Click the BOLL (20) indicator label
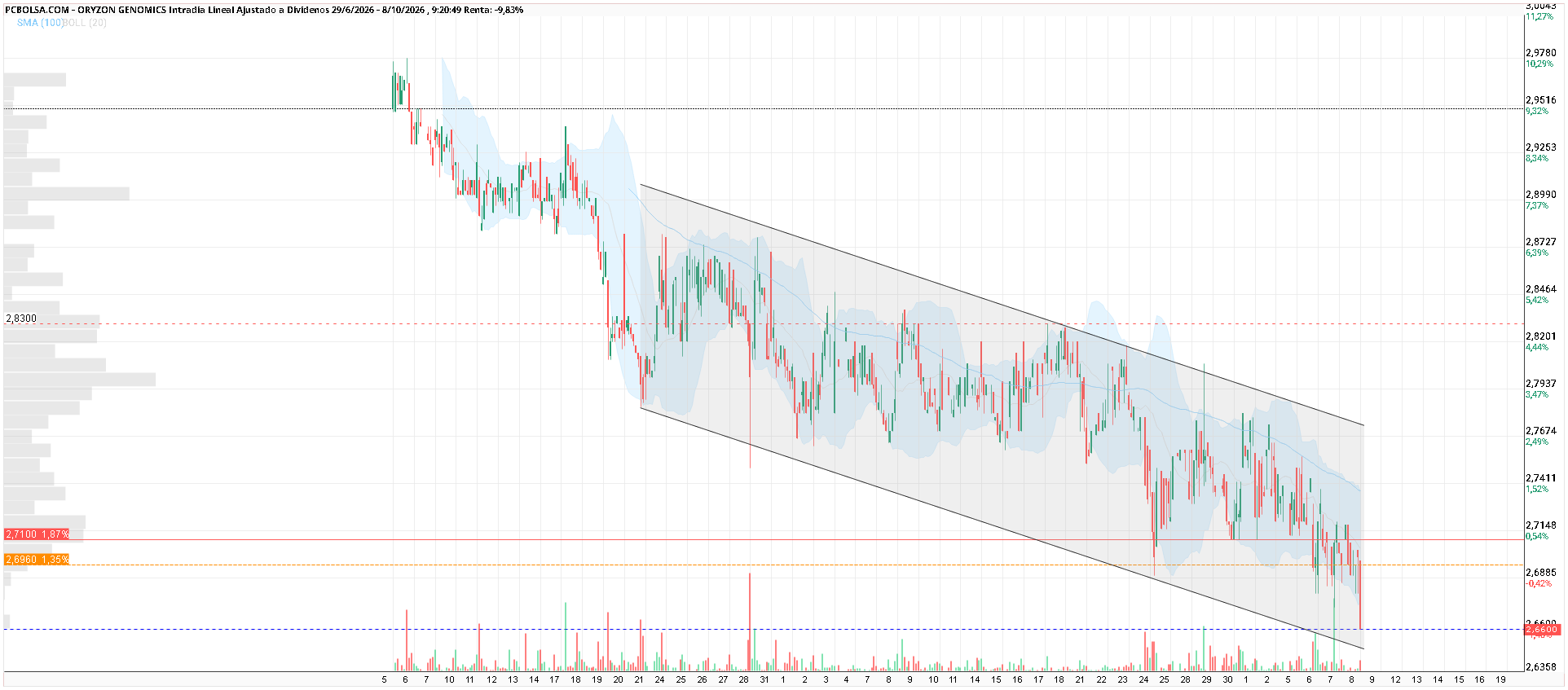Image resolution: width=1568 pixels, height=690 pixels. pyautogui.click(x=85, y=23)
